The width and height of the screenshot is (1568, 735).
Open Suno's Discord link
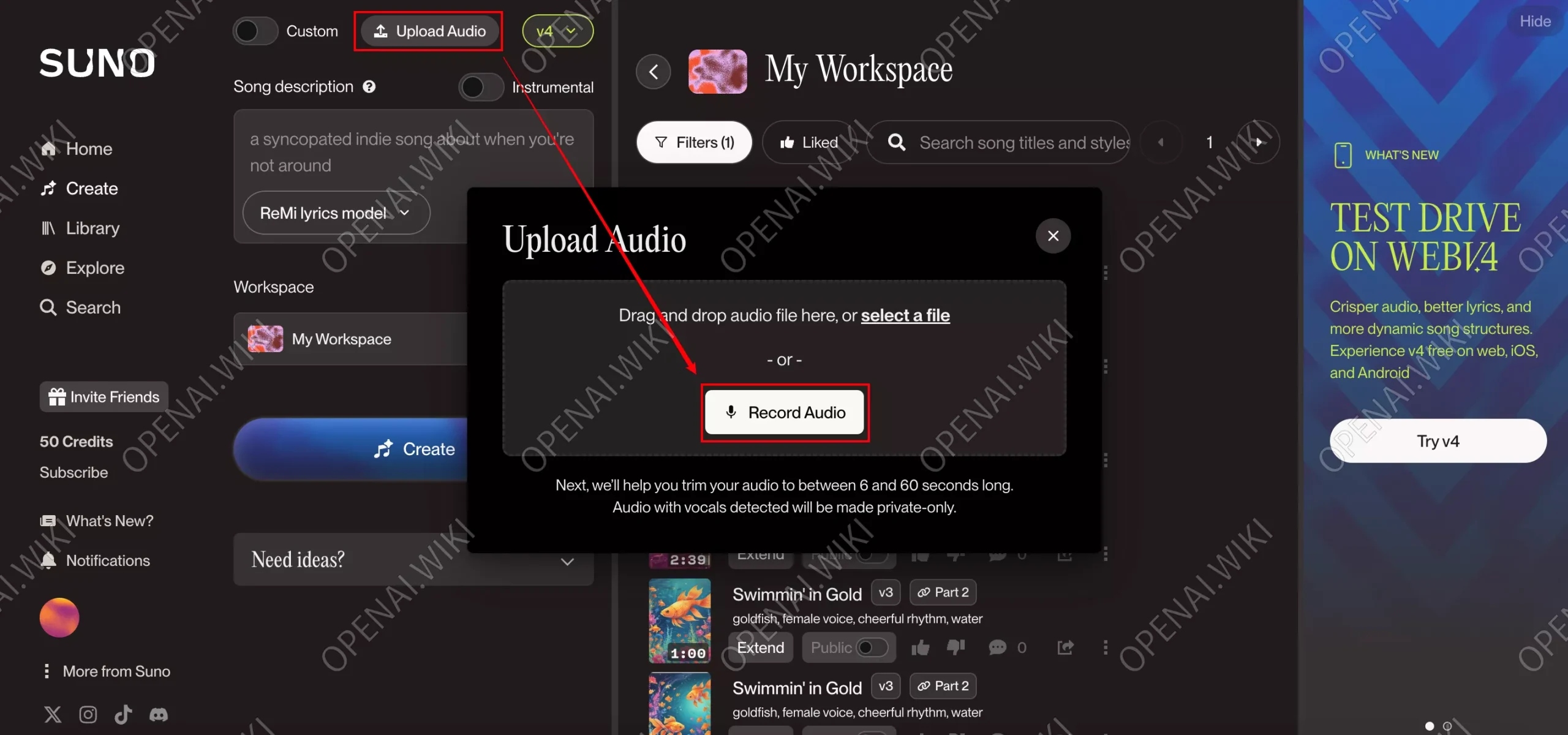159,714
